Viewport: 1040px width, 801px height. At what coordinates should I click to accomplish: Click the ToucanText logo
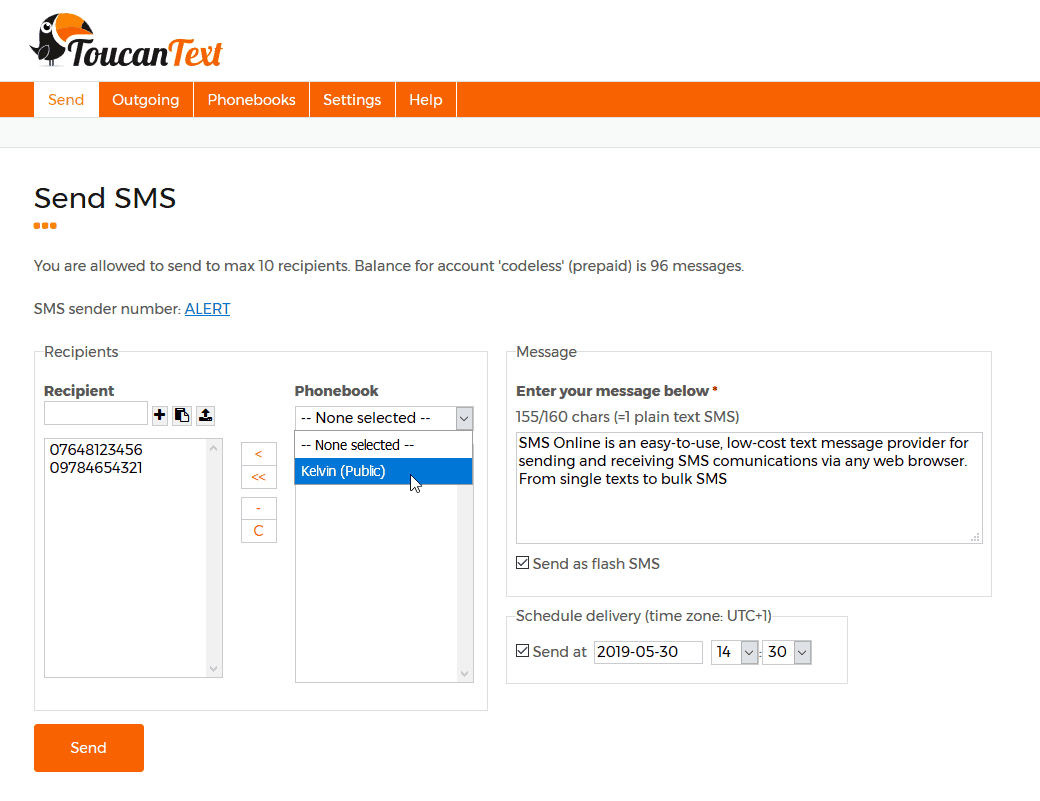tap(126, 41)
